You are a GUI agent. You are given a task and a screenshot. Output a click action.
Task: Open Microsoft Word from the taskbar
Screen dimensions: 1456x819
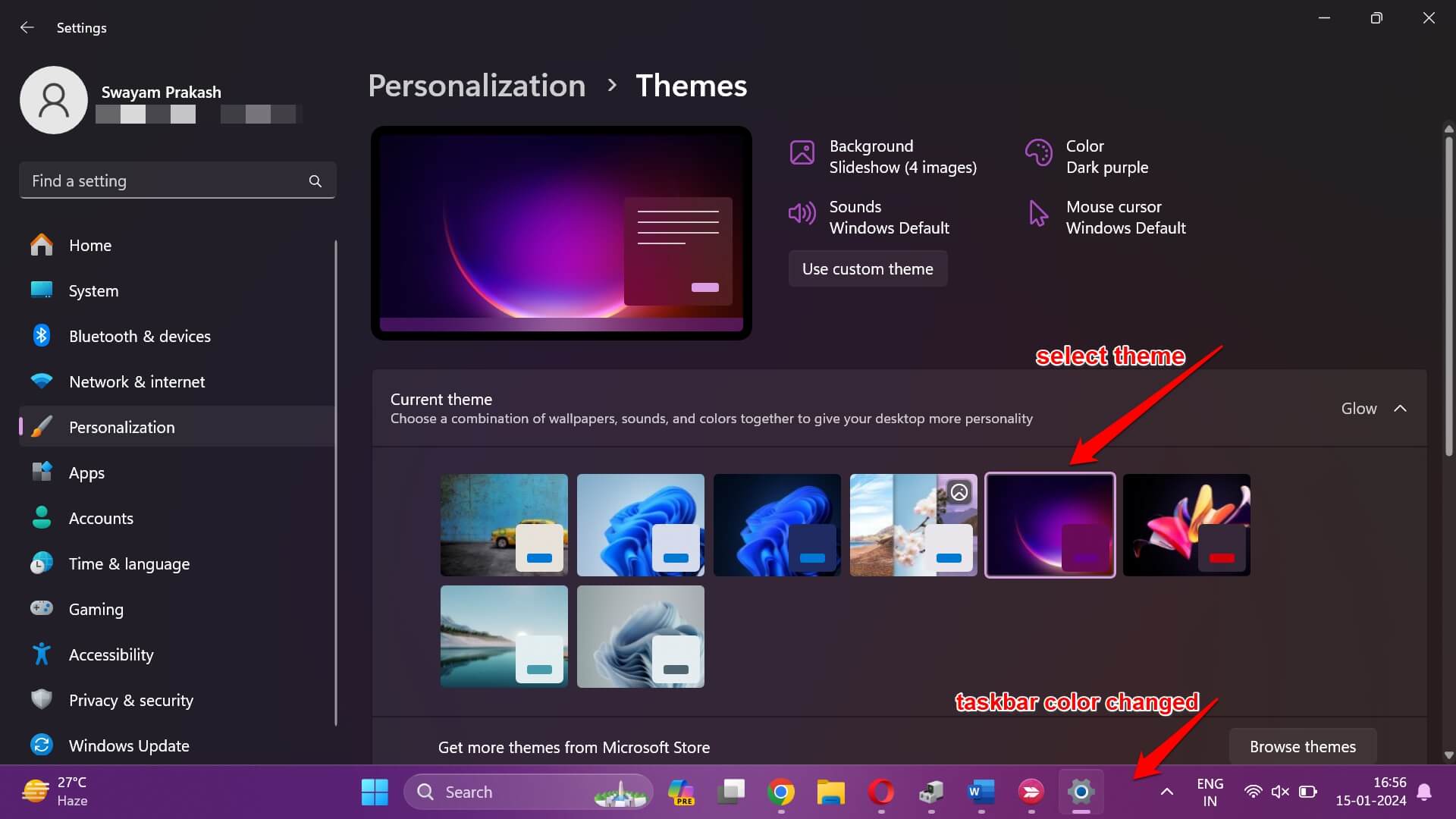[x=981, y=792]
